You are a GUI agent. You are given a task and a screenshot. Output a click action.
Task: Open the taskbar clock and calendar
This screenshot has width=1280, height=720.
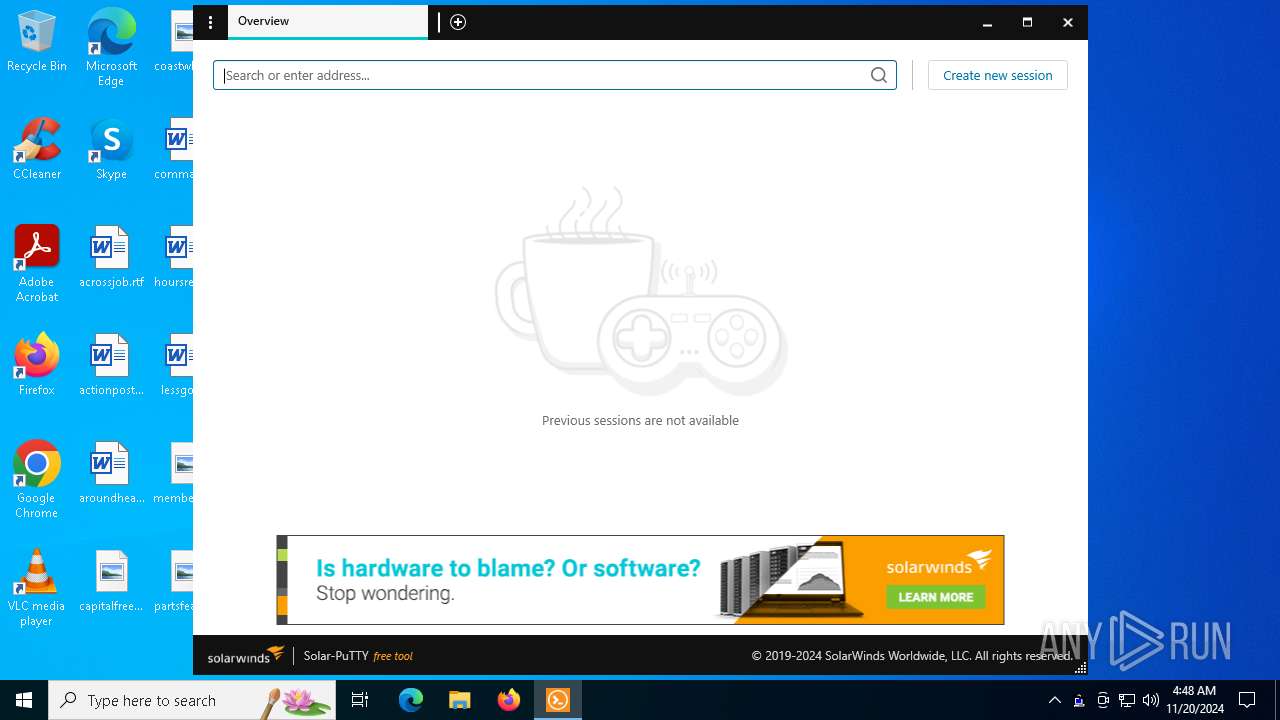click(1194, 700)
